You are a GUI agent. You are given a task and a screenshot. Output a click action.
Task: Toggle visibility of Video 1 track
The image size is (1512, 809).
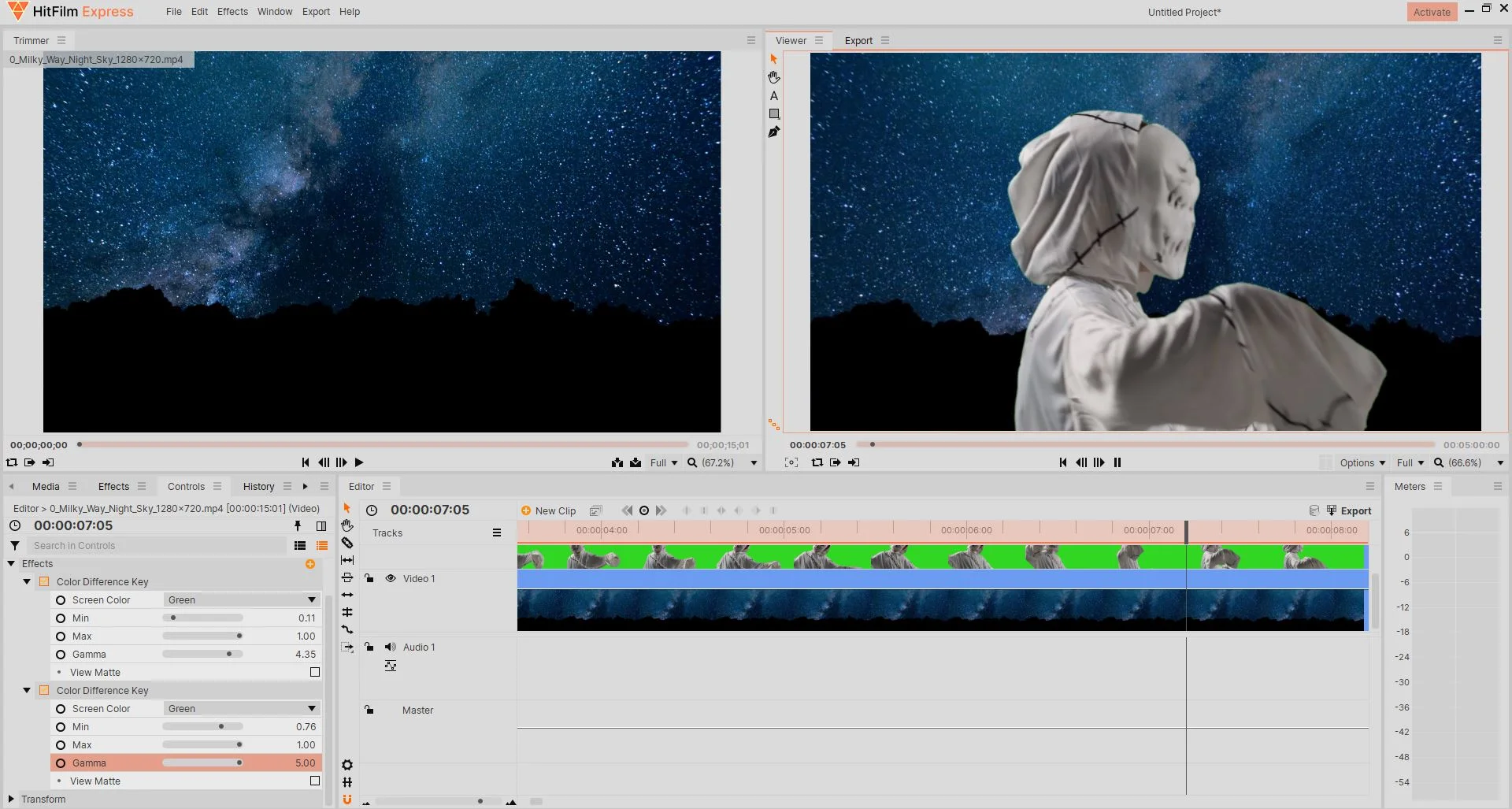coord(391,579)
